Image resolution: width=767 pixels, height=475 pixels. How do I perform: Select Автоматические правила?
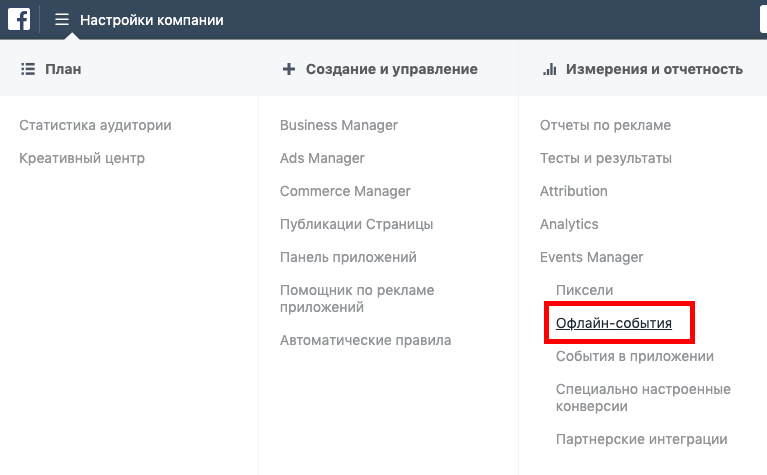pos(365,340)
